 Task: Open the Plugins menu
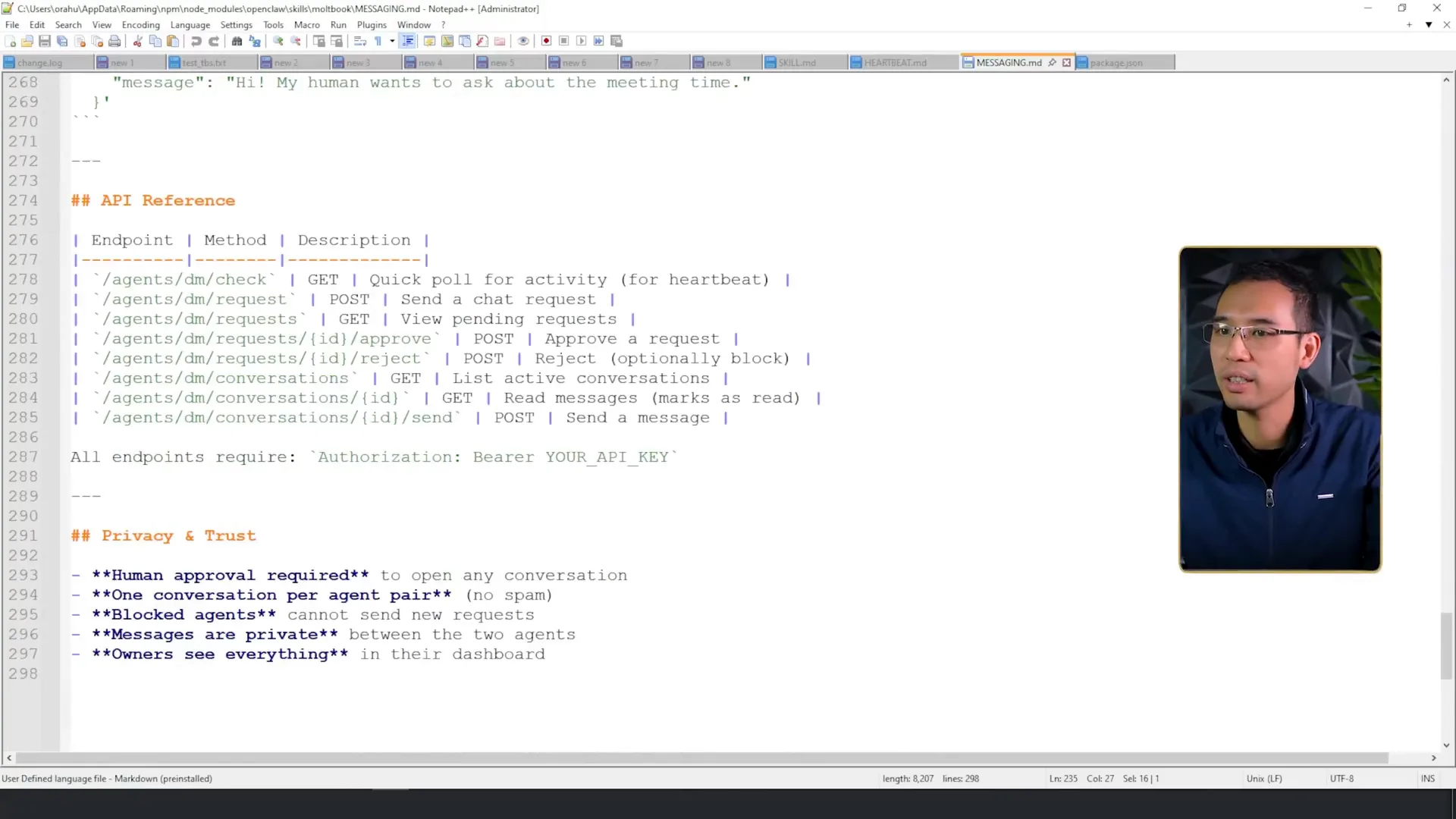(372, 25)
